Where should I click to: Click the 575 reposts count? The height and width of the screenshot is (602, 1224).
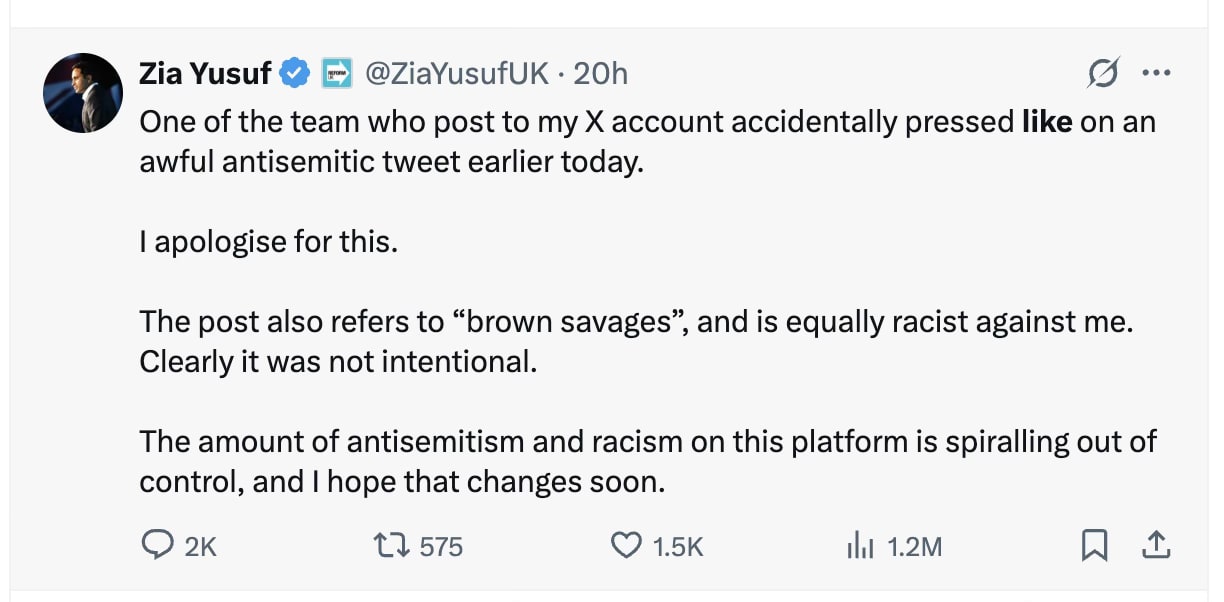pyautogui.click(x=441, y=546)
